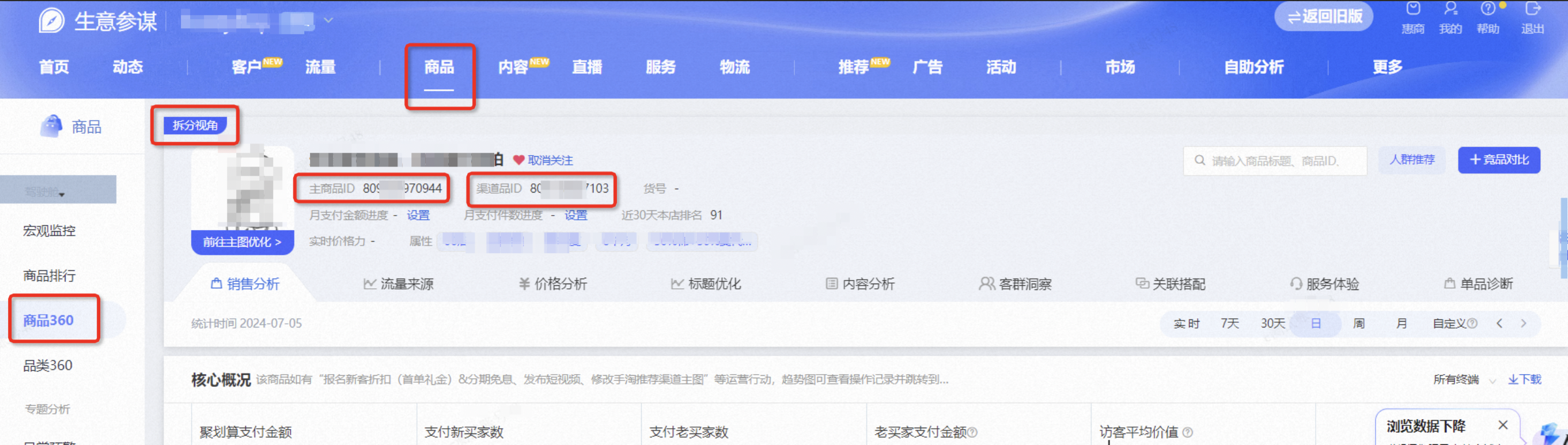Go to next date with right arrow
1568x445 pixels.
(x=1523, y=323)
